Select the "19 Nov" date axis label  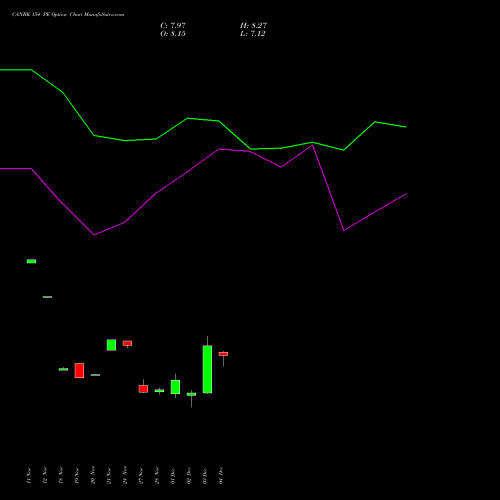coord(77,475)
